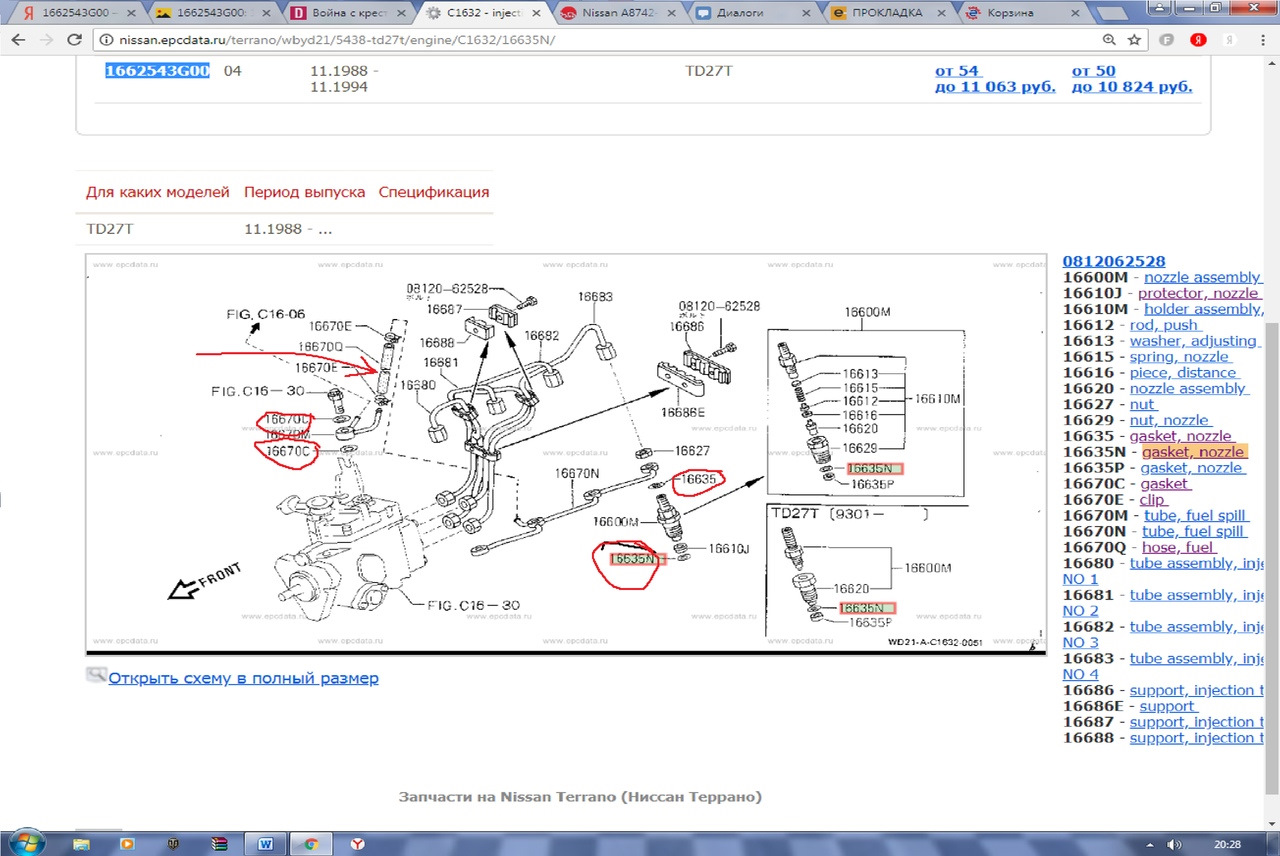Open 'tube, fuel spill' link for 16670M
The height and width of the screenshot is (856, 1280).
[1195, 516]
